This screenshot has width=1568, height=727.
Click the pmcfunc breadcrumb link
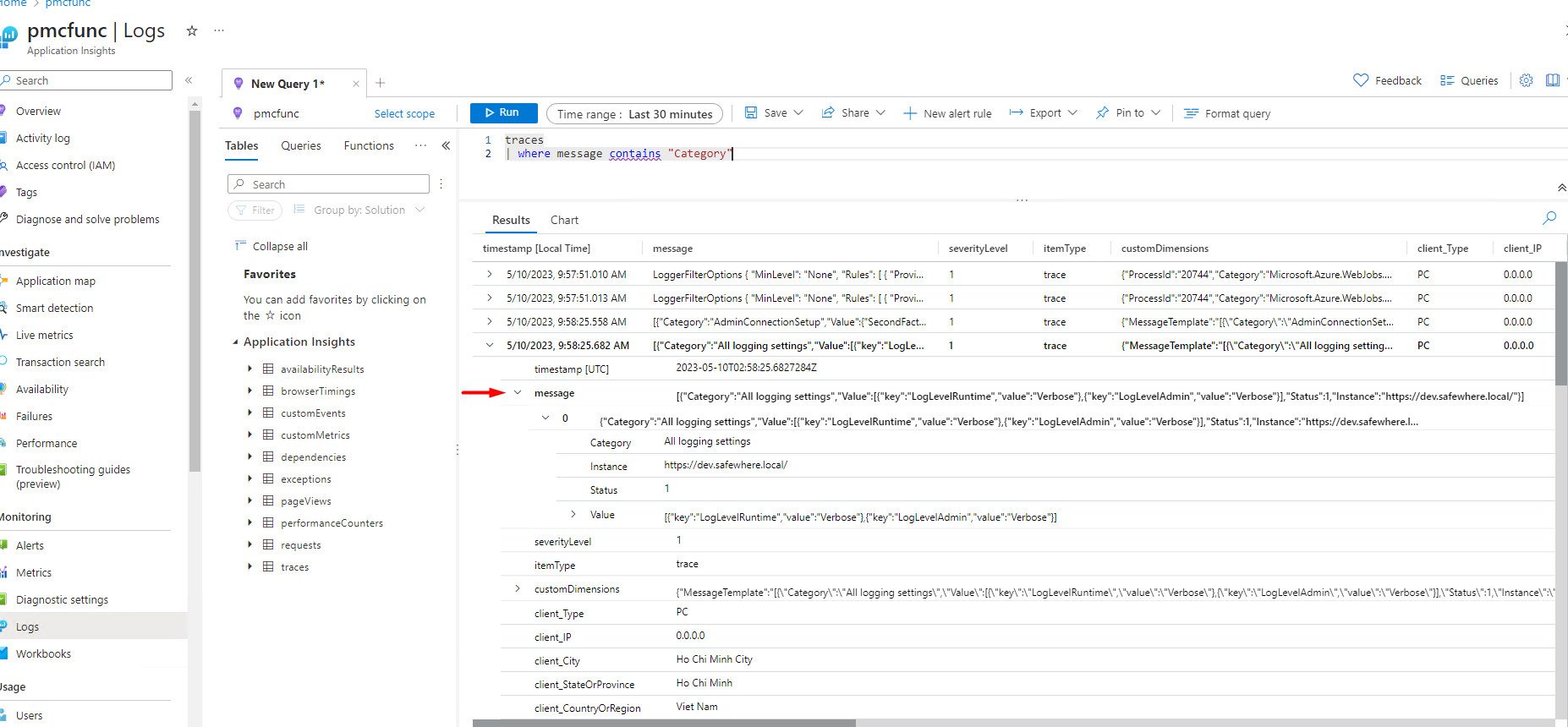point(68,3)
